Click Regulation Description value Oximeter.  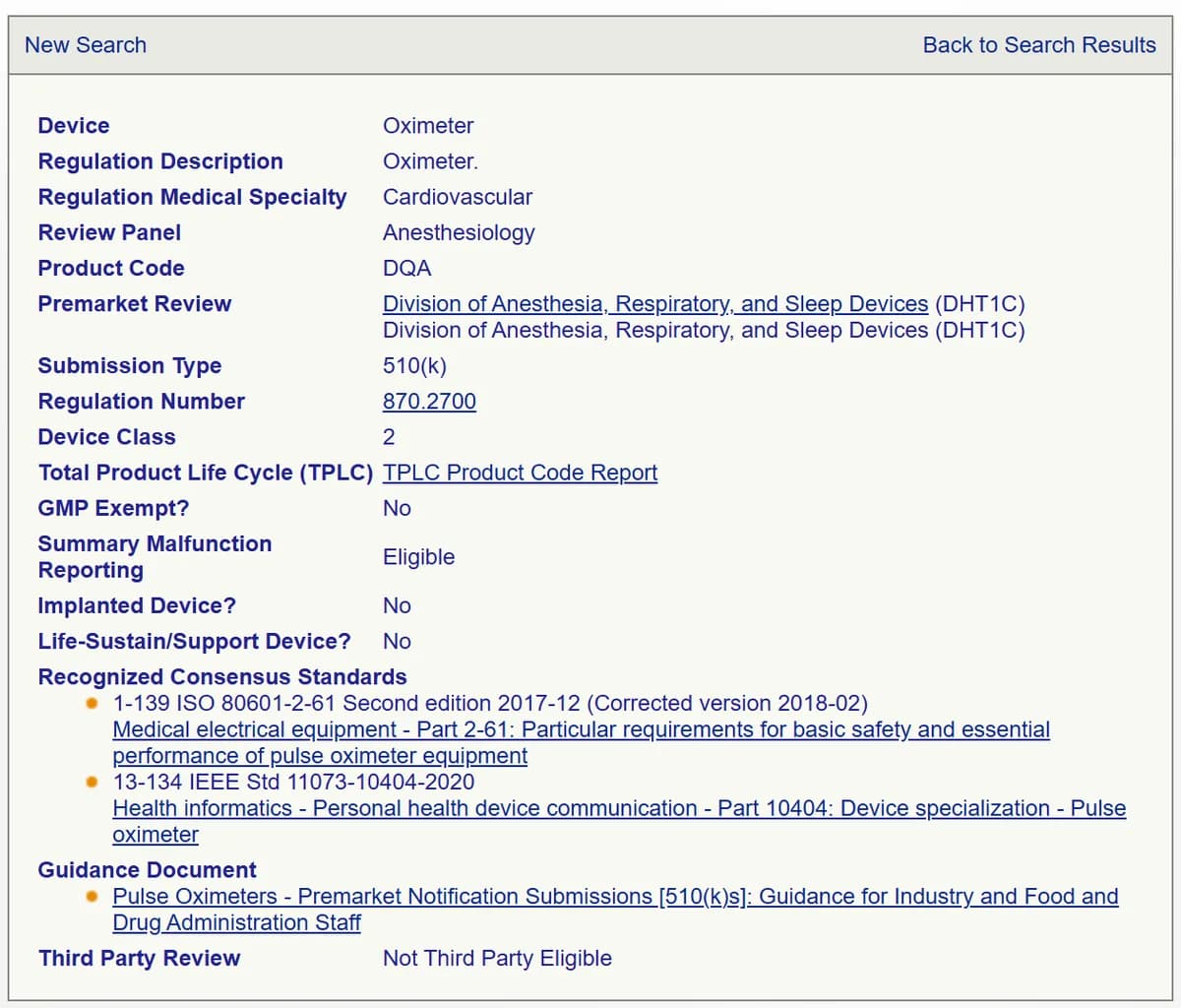(430, 161)
